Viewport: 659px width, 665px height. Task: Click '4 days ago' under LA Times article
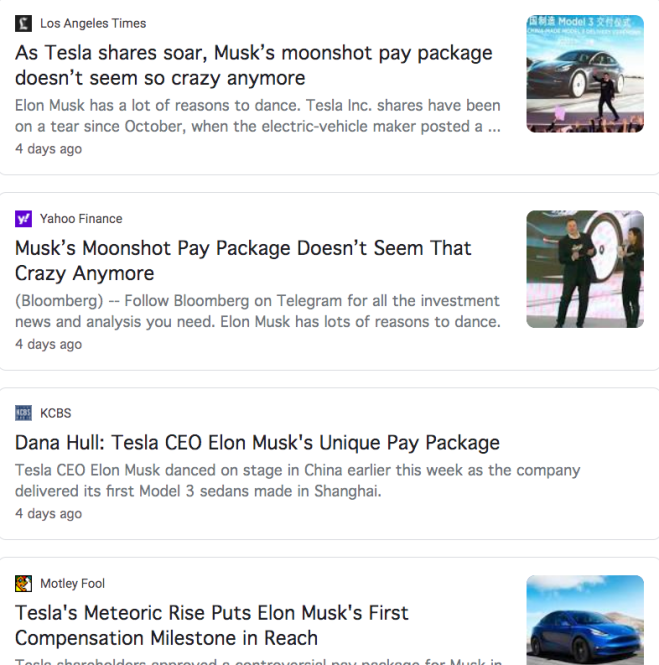coord(48,149)
